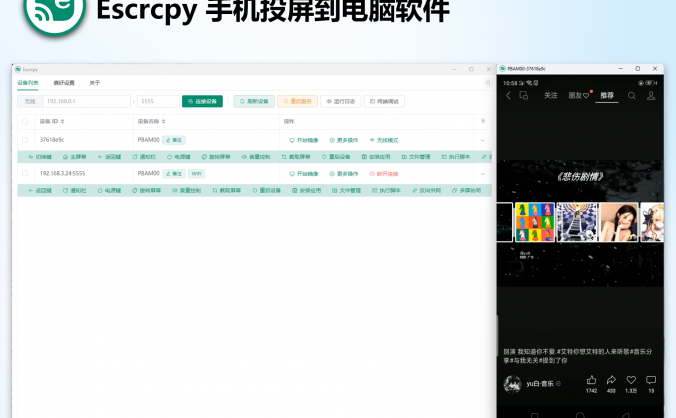Click 安装应用 for device 192.168.3.24:5555
Viewport: 676px width, 418px height.
point(306,190)
